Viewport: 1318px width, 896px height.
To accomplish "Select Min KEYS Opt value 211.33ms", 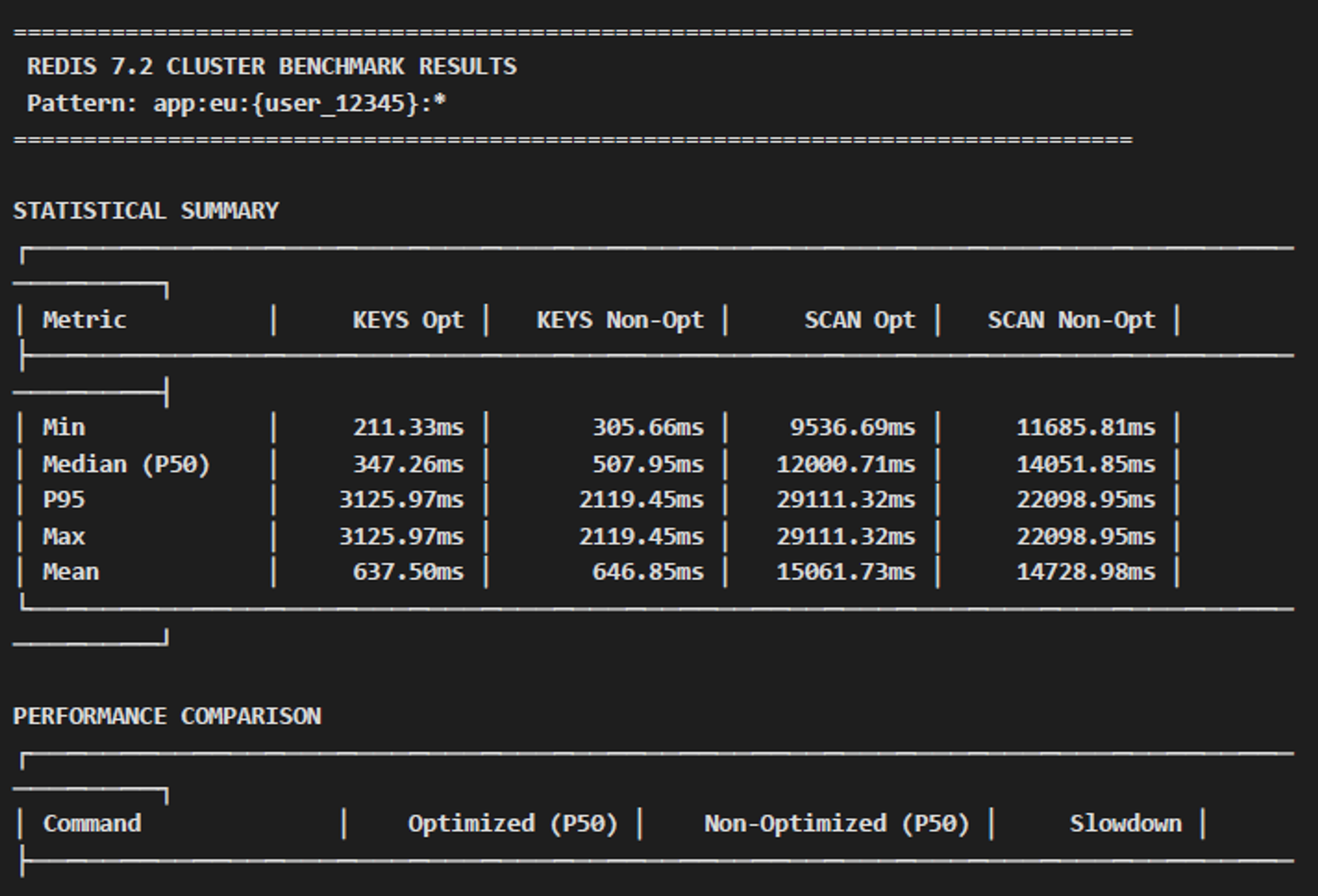I will click(x=408, y=428).
